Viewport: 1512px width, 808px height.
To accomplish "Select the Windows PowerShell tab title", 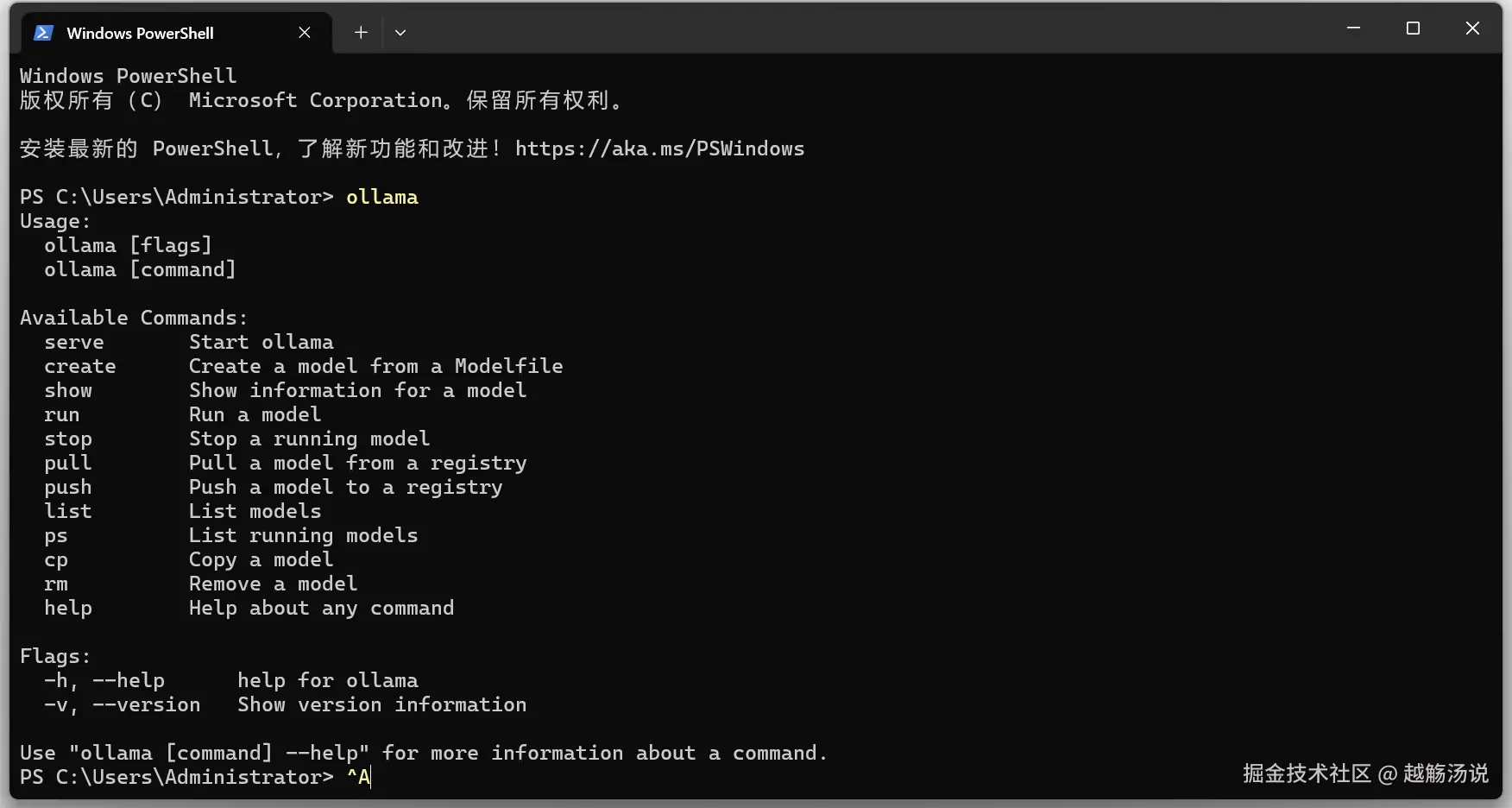I will point(140,33).
